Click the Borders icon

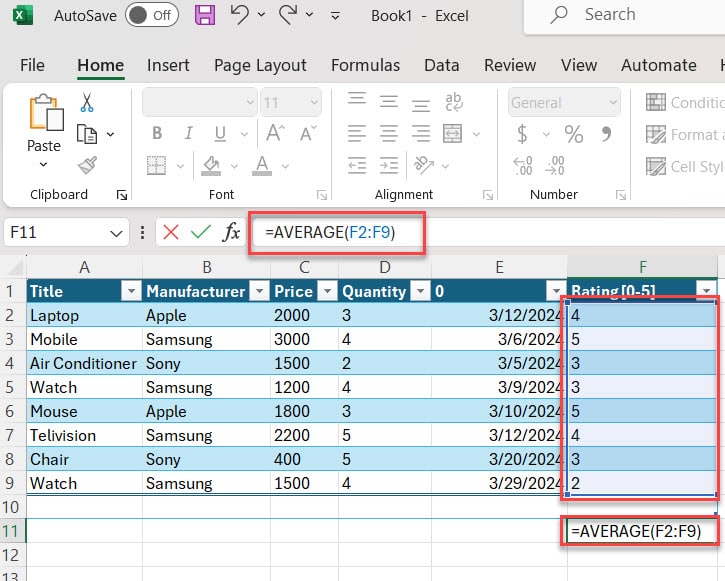[x=157, y=165]
